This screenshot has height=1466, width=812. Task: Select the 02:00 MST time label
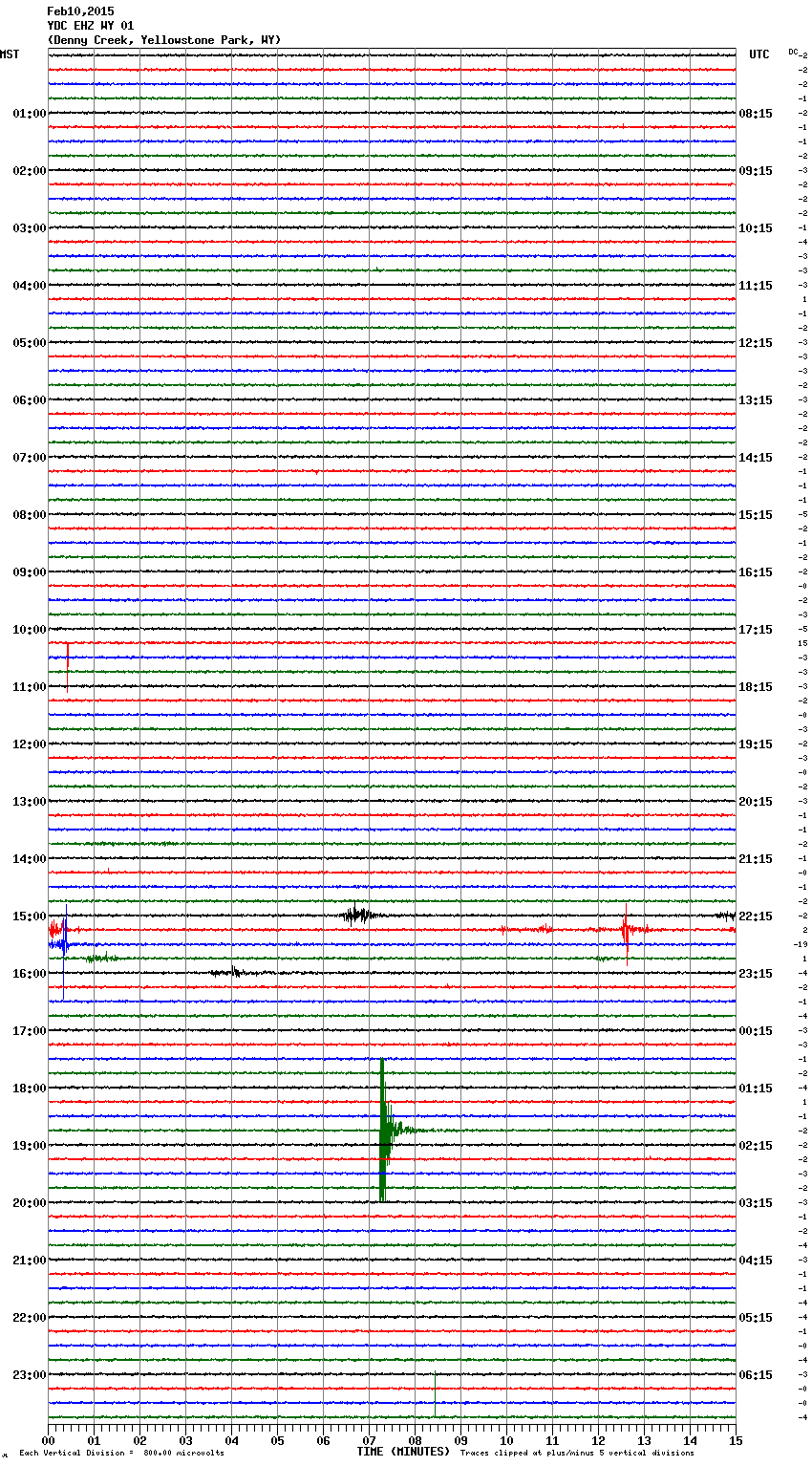[29, 171]
